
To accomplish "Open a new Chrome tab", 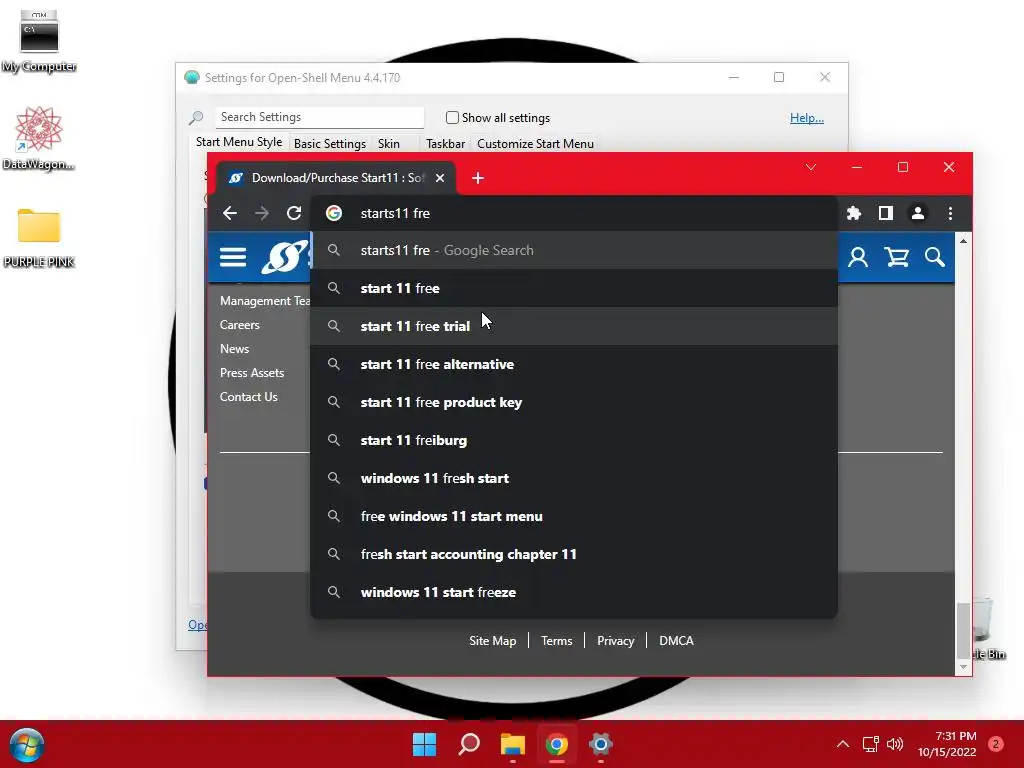I will point(477,178).
